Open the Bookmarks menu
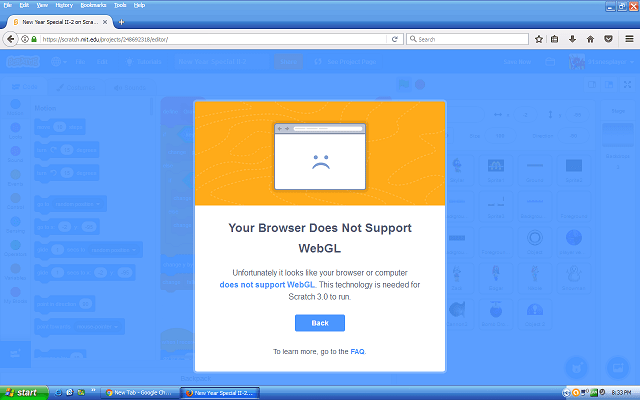 93,5
